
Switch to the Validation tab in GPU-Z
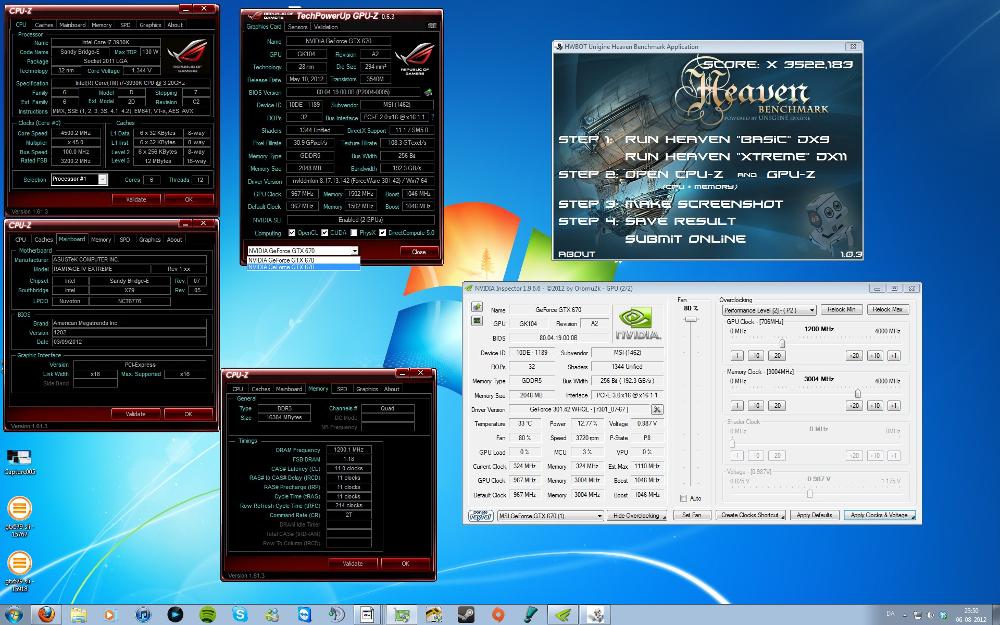click(x=325, y=27)
